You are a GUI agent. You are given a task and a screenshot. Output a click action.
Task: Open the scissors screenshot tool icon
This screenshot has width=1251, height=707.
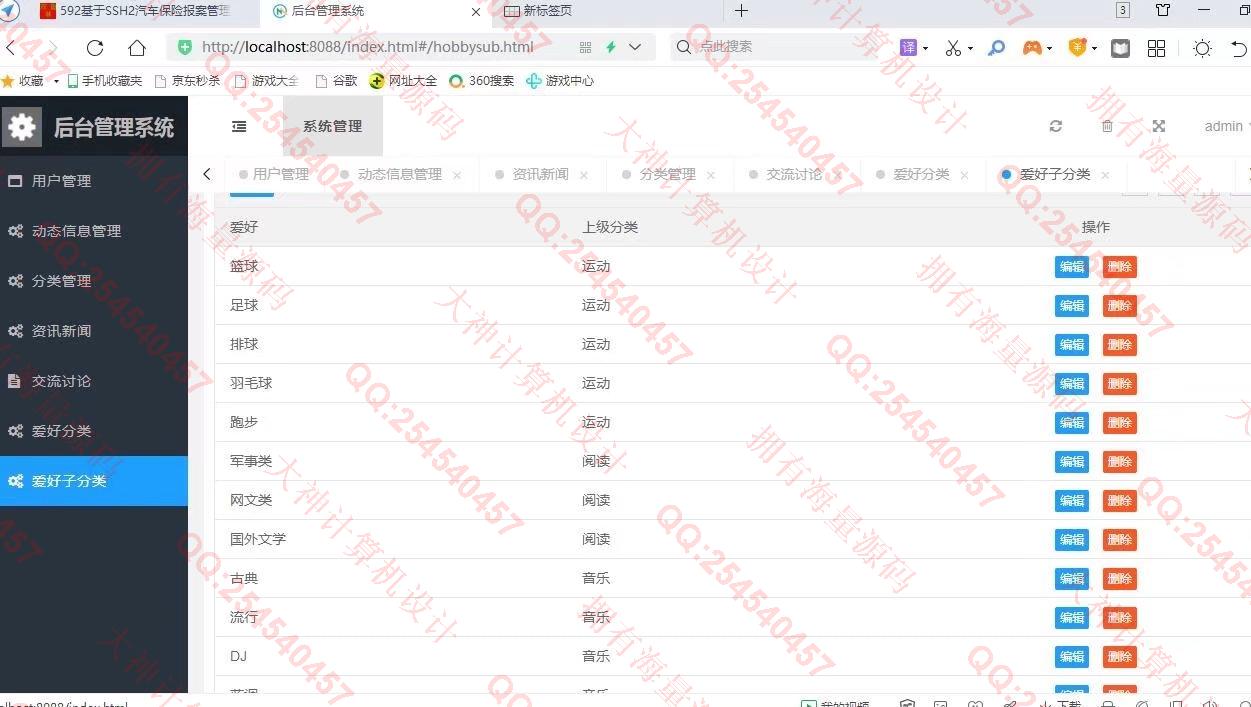(953, 47)
